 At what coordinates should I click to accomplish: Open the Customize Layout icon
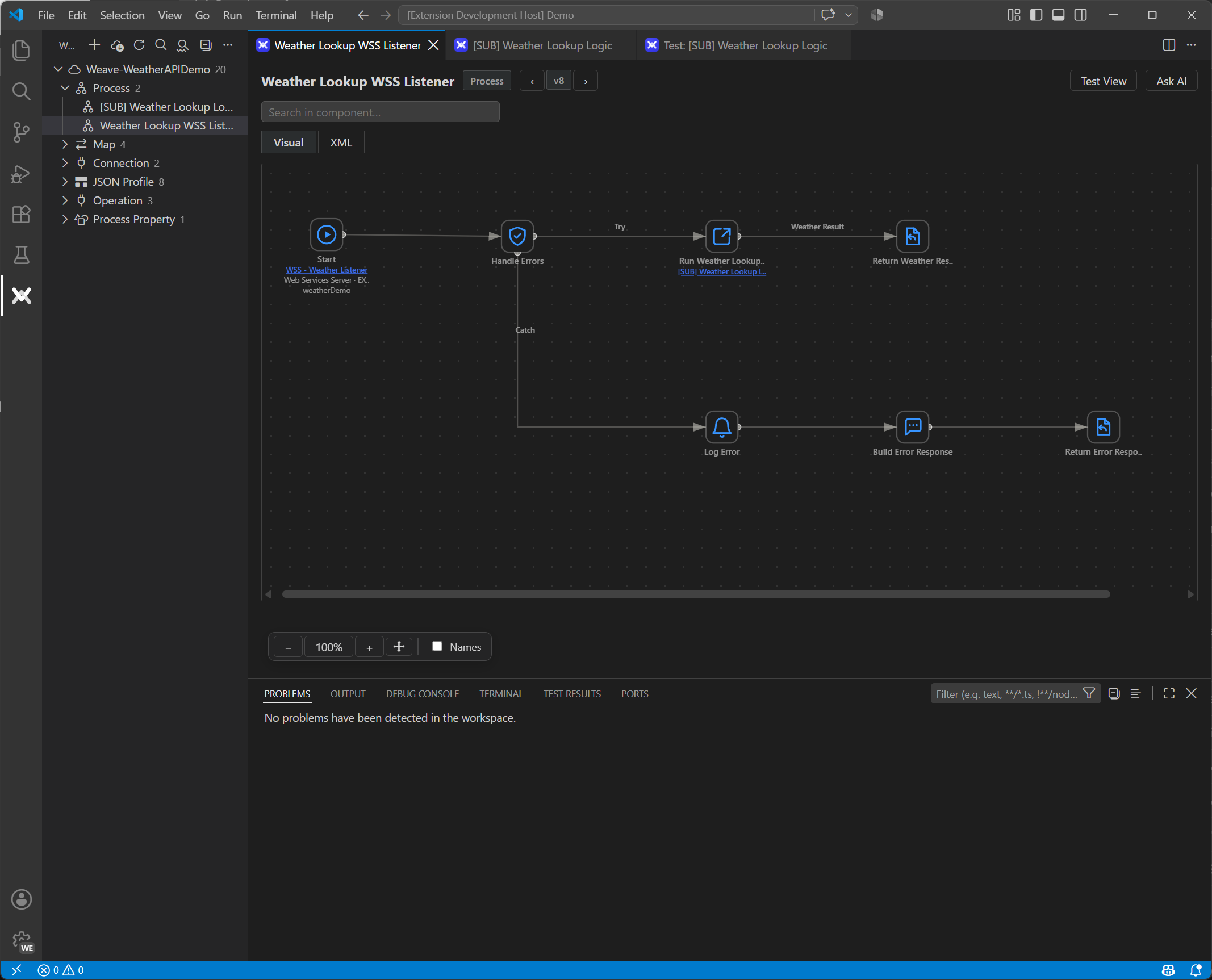(1014, 15)
